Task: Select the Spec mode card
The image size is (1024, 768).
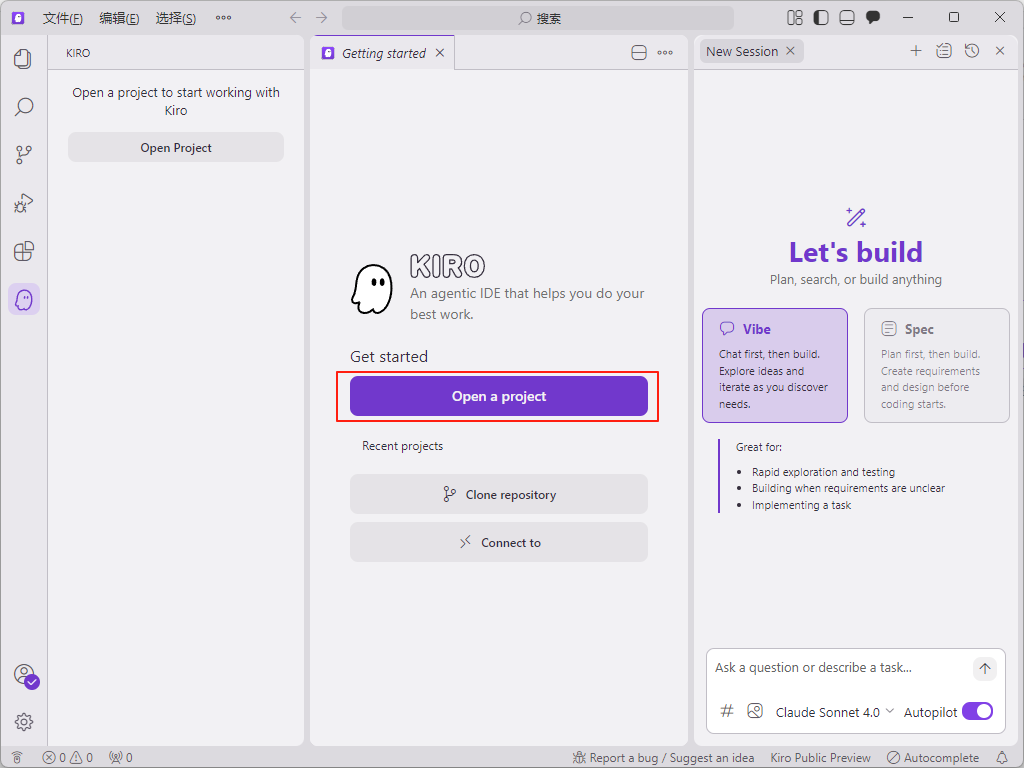Action: click(936, 365)
